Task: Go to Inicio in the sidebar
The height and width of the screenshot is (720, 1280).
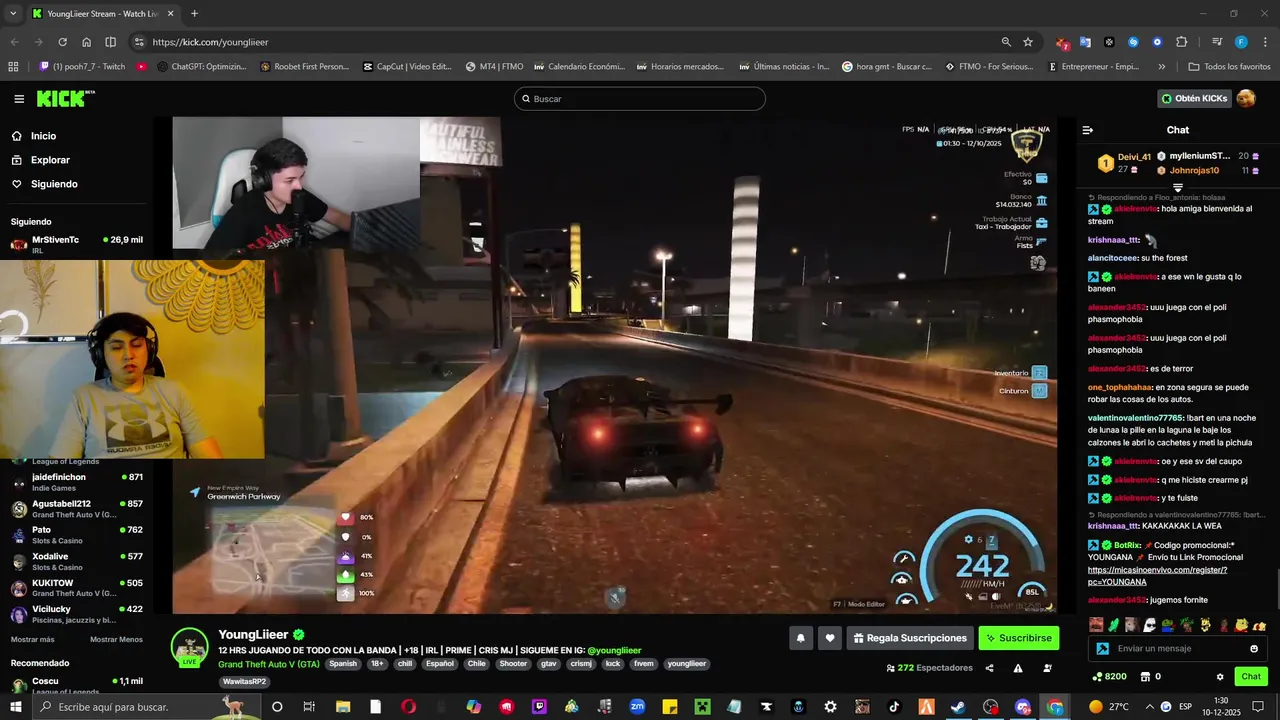Action: (43, 136)
